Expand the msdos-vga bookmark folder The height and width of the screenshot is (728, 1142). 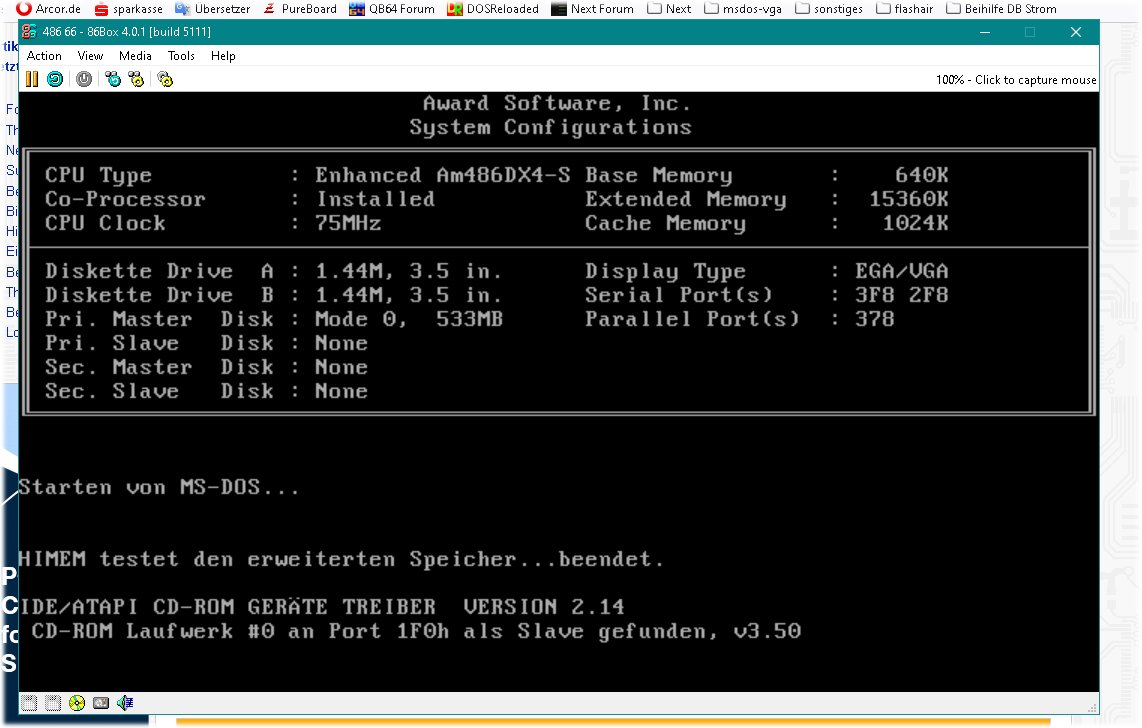(x=743, y=9)
